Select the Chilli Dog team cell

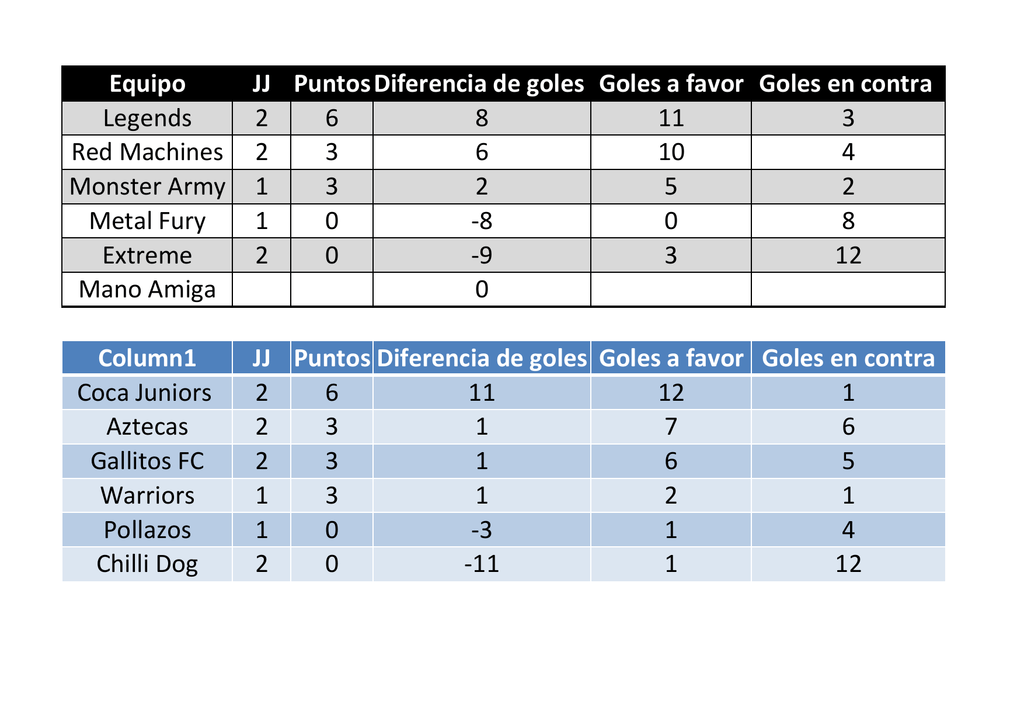(147, 564)
